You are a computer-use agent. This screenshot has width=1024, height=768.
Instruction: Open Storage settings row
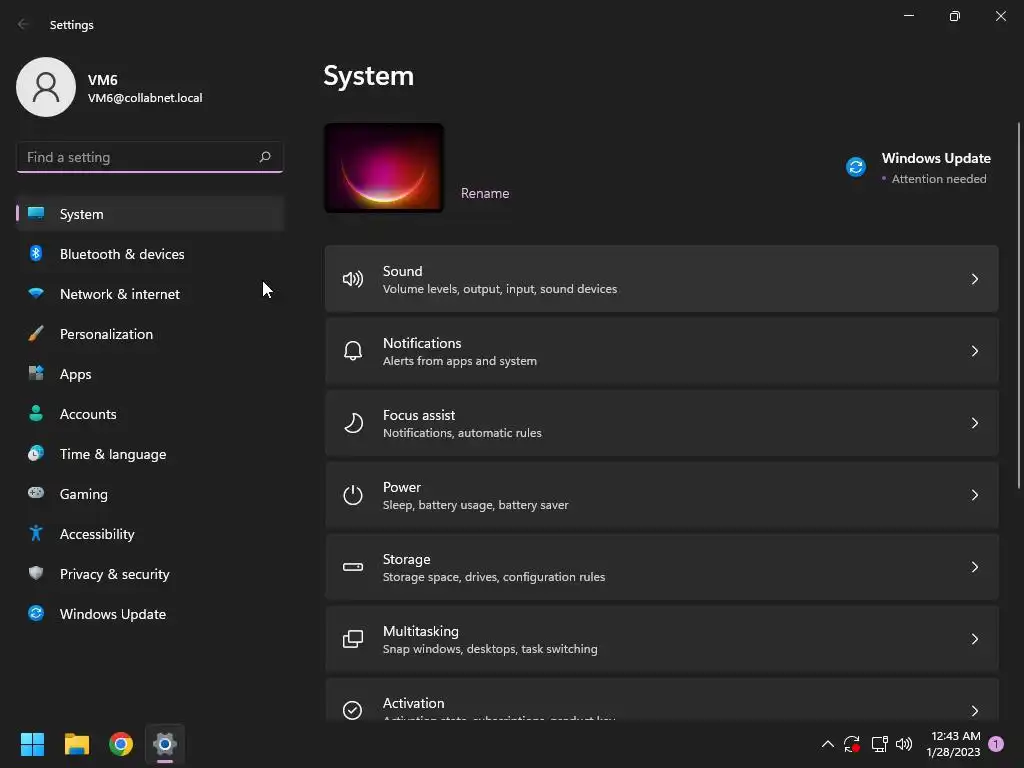pos(661,567)
